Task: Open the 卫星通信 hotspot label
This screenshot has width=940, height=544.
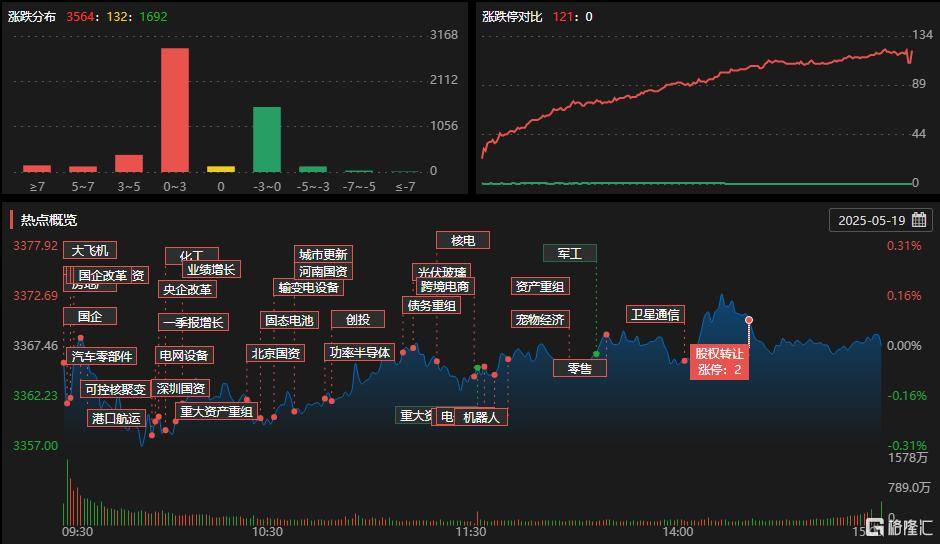Action: point(655,314)
